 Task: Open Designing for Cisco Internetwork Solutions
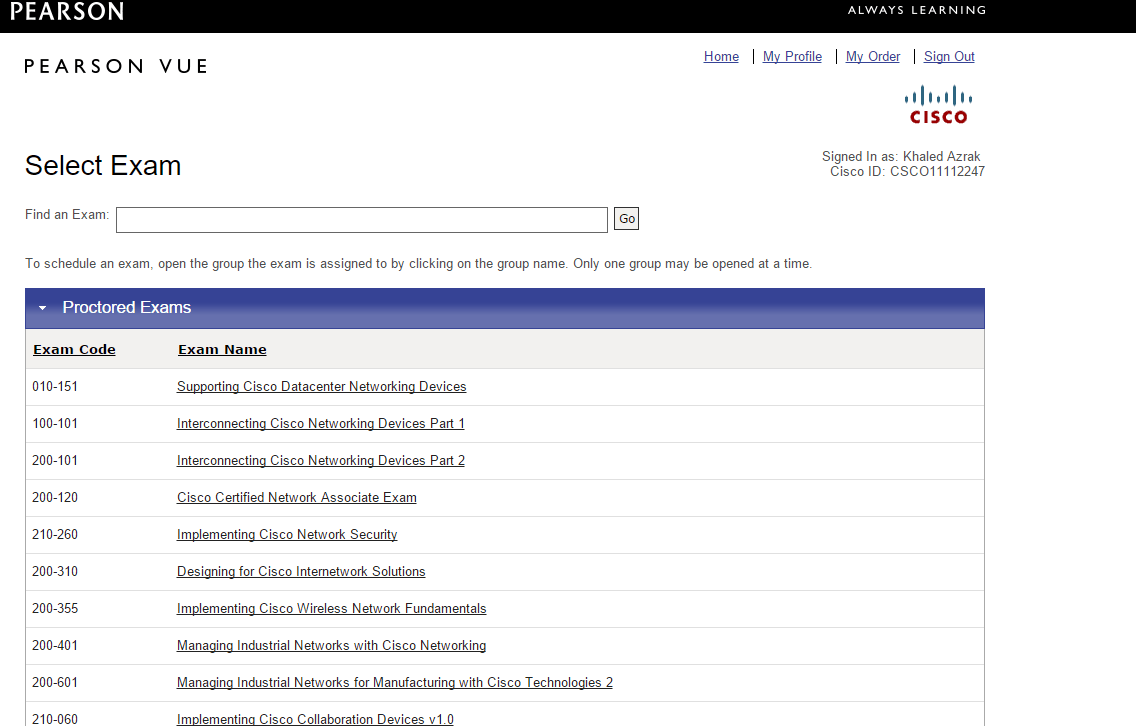point(301,572)
